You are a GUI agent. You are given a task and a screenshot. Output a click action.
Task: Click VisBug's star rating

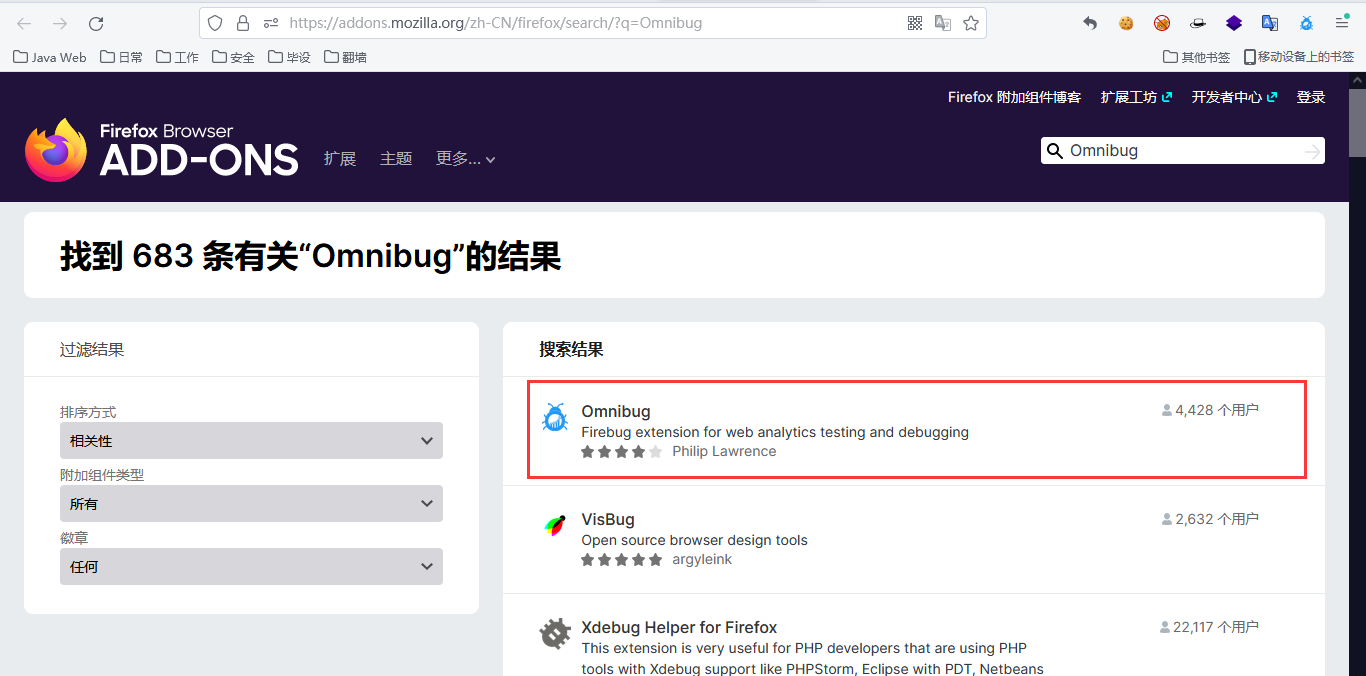[622, 560]
